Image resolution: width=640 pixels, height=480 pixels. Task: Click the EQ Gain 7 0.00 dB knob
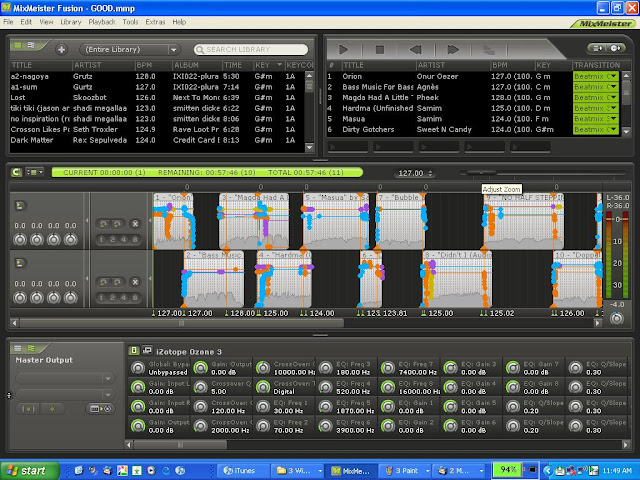click(x=513, y=368)
